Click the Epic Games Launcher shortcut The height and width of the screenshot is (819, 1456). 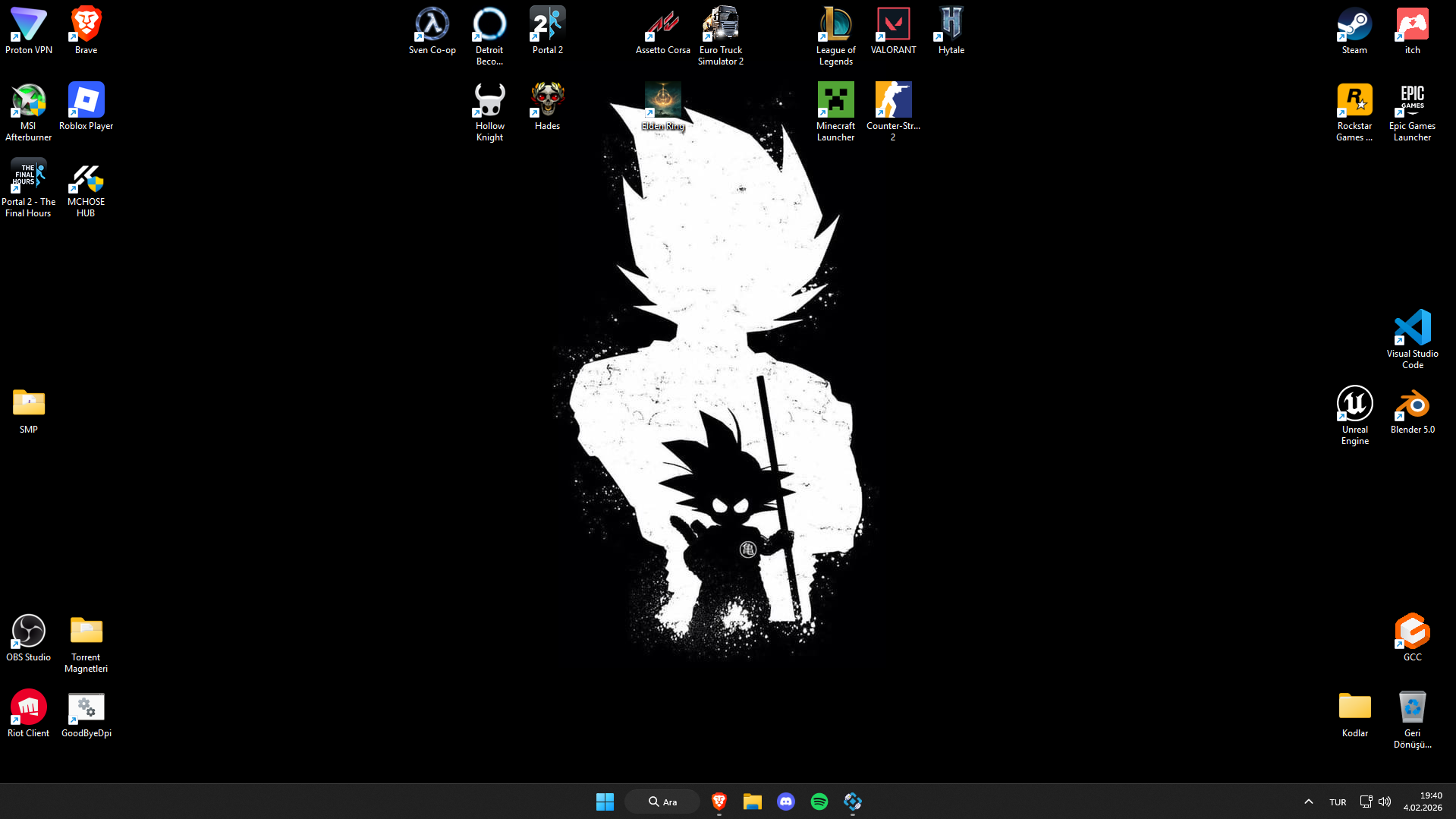[x=1413, y=112]
